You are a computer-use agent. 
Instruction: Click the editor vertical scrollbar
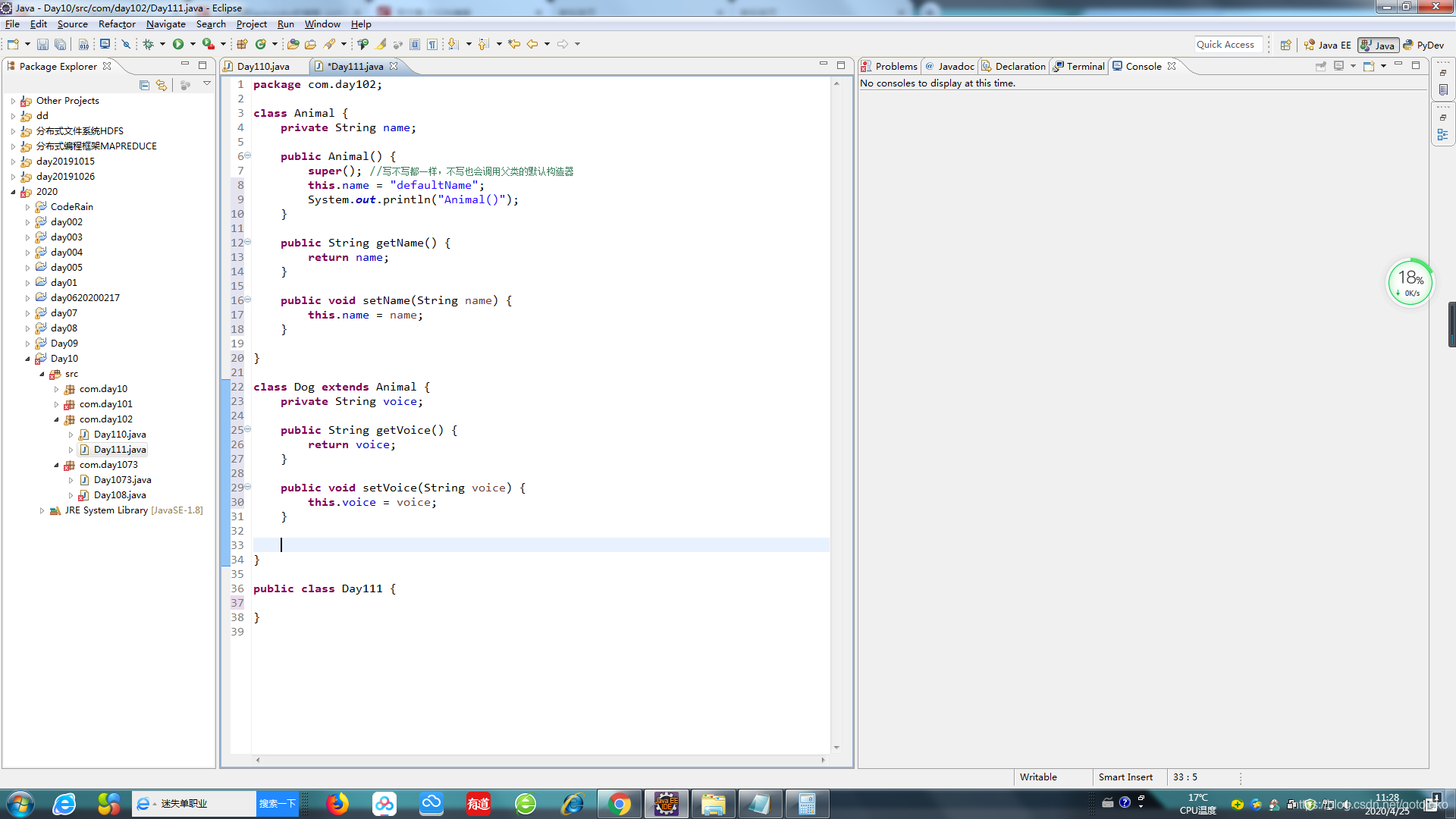836,416
